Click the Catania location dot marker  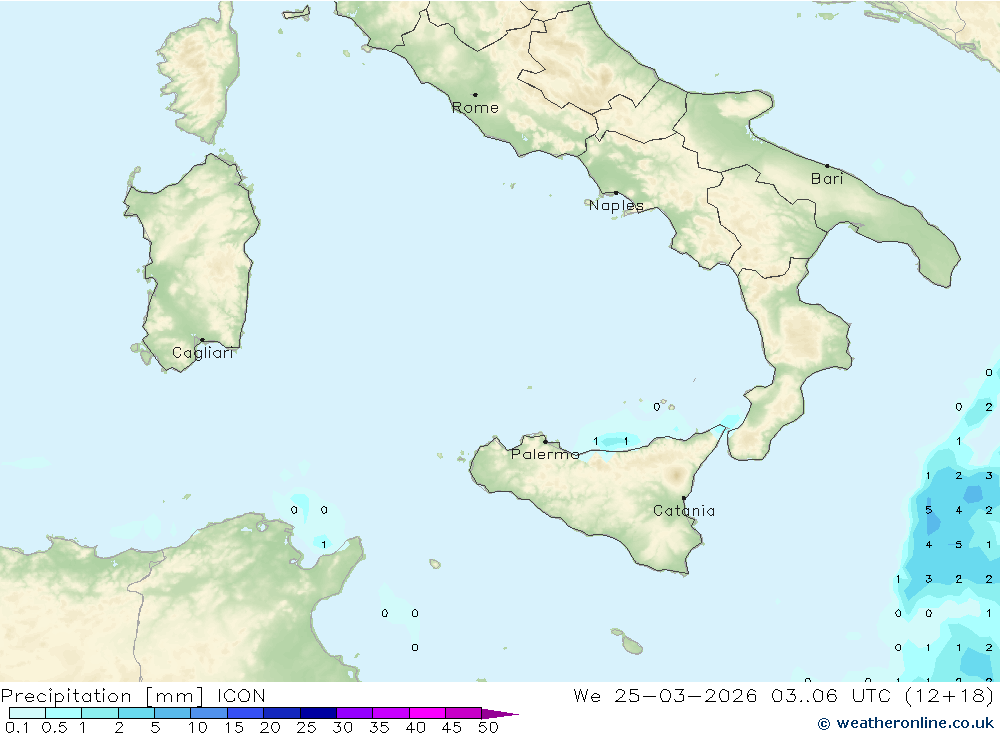click(x=684, y=498)
